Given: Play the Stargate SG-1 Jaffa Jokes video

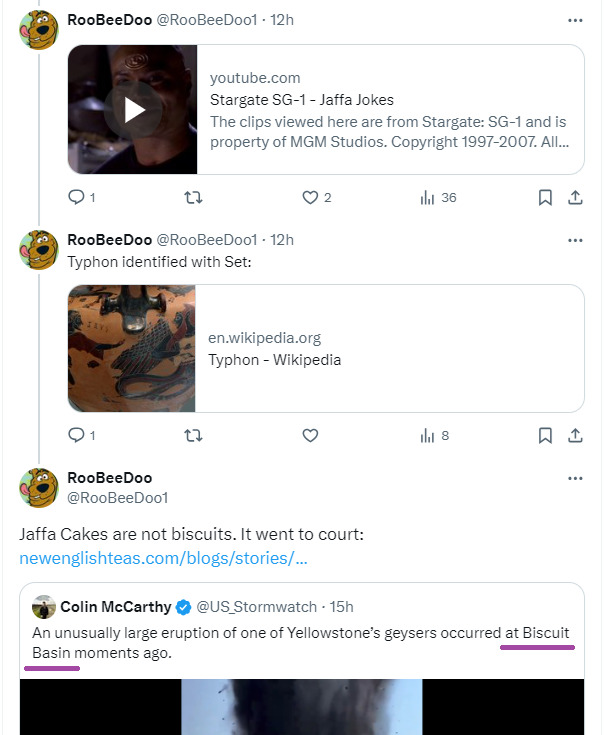Looking at the screenshot, I should click(134, 110).
